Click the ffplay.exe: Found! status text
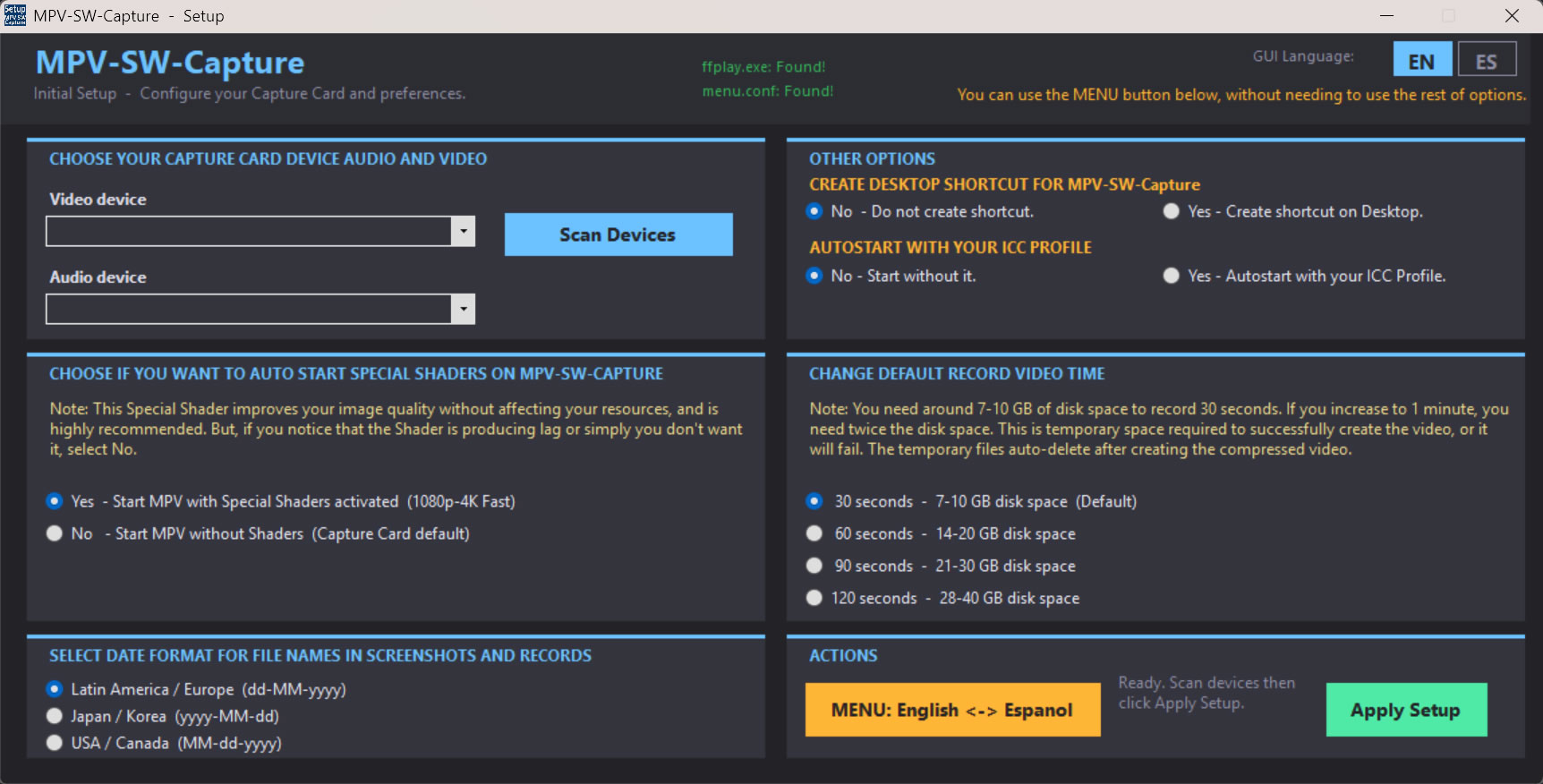 (x=763, y=67)
